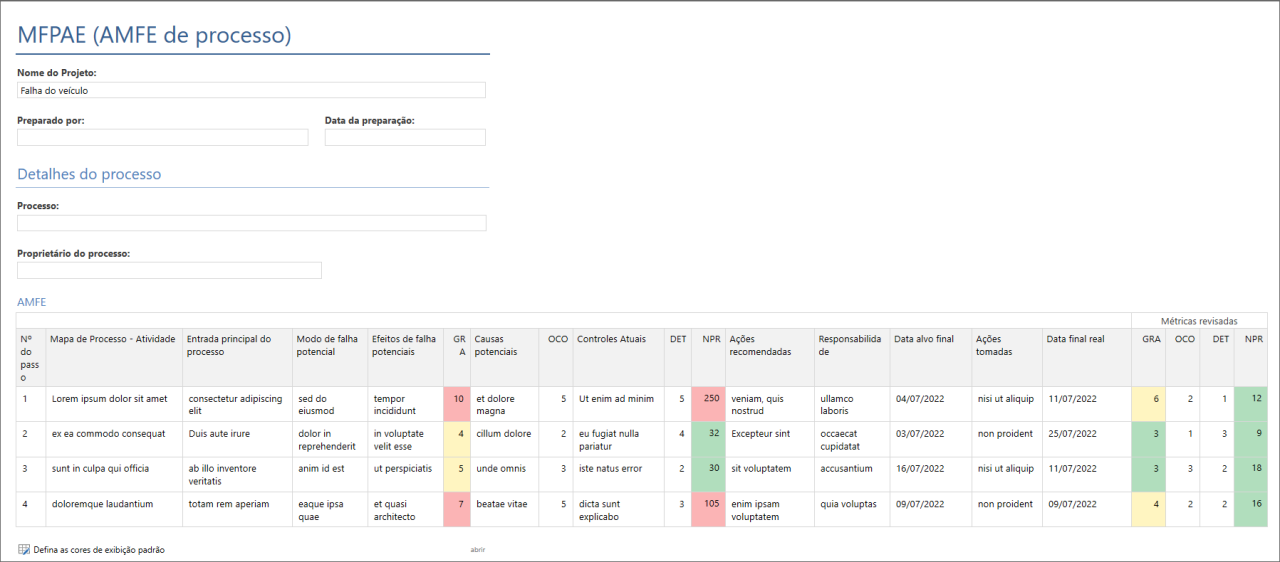The width and height of the screenshot is (1280, 562).
Task: Open 'Defina as cores de exibição padrão'
Action: tap(98, 550)
